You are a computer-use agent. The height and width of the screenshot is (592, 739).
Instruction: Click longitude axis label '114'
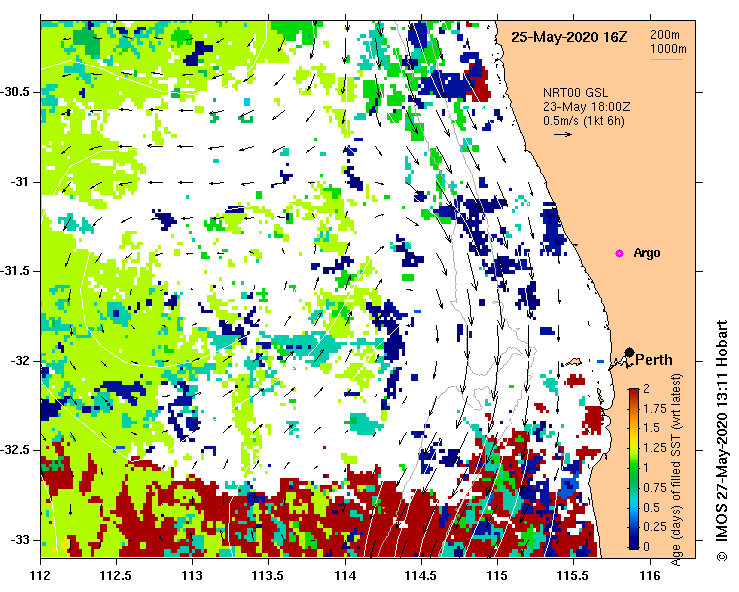click(x=345, y=576)
